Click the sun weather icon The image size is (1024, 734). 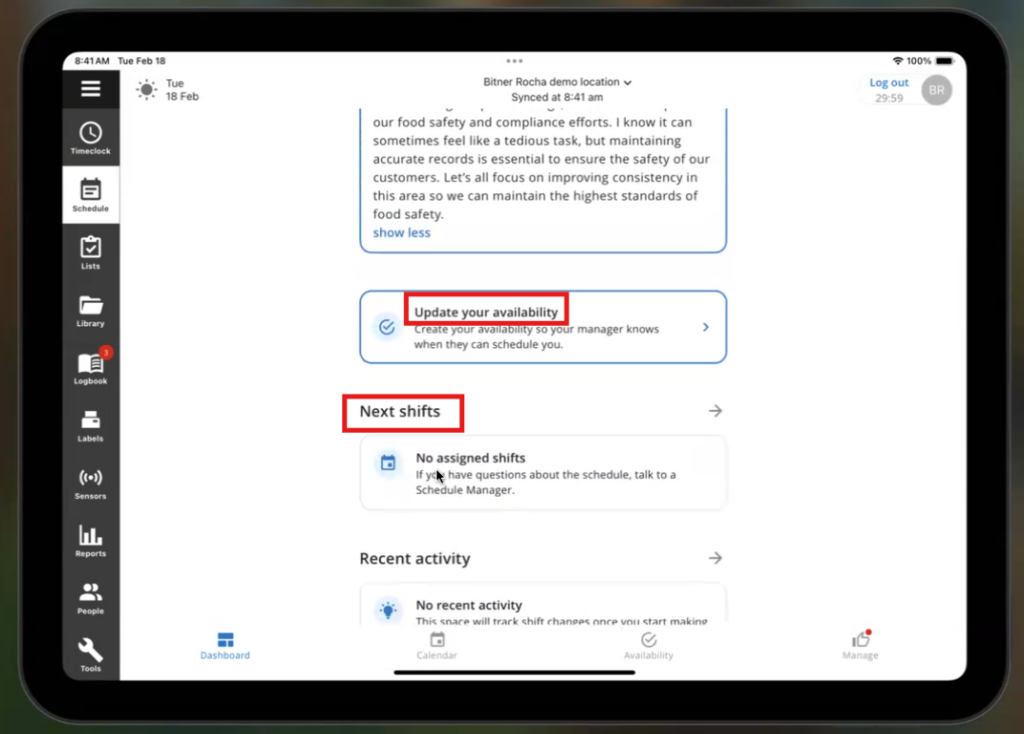(x=147, y=89)
